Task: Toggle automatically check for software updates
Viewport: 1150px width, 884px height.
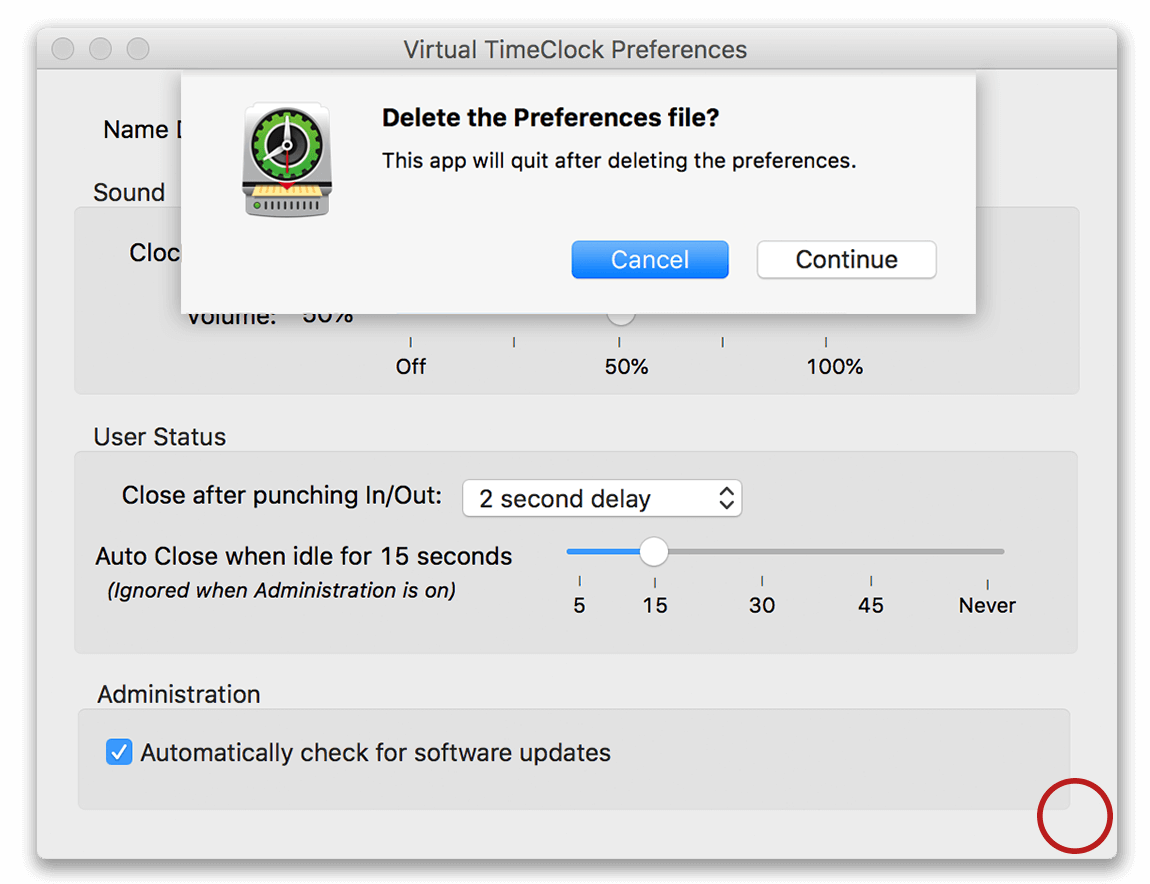Action: coord(119,752)
